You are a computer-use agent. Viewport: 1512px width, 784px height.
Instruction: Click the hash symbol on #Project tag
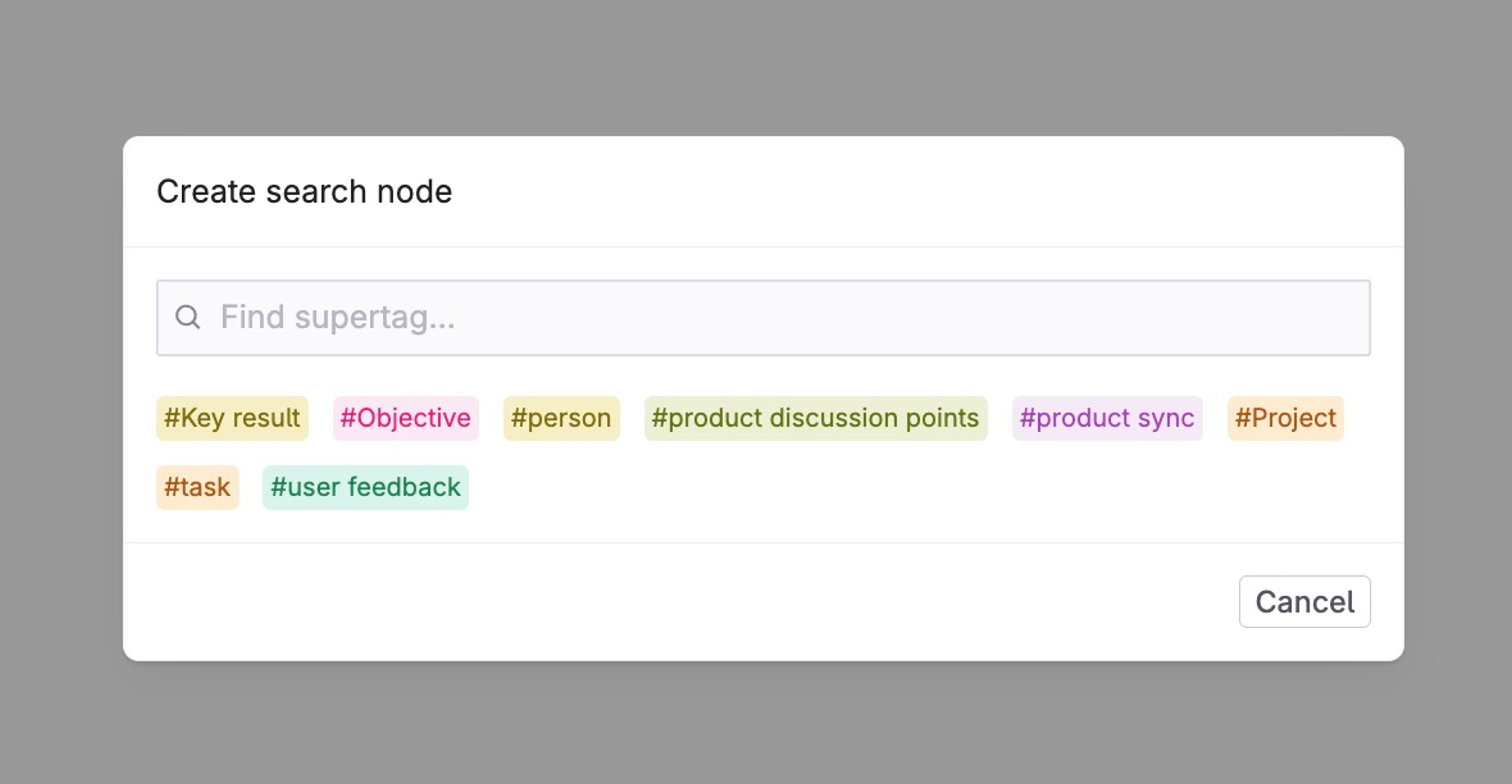click(1243, 418)
